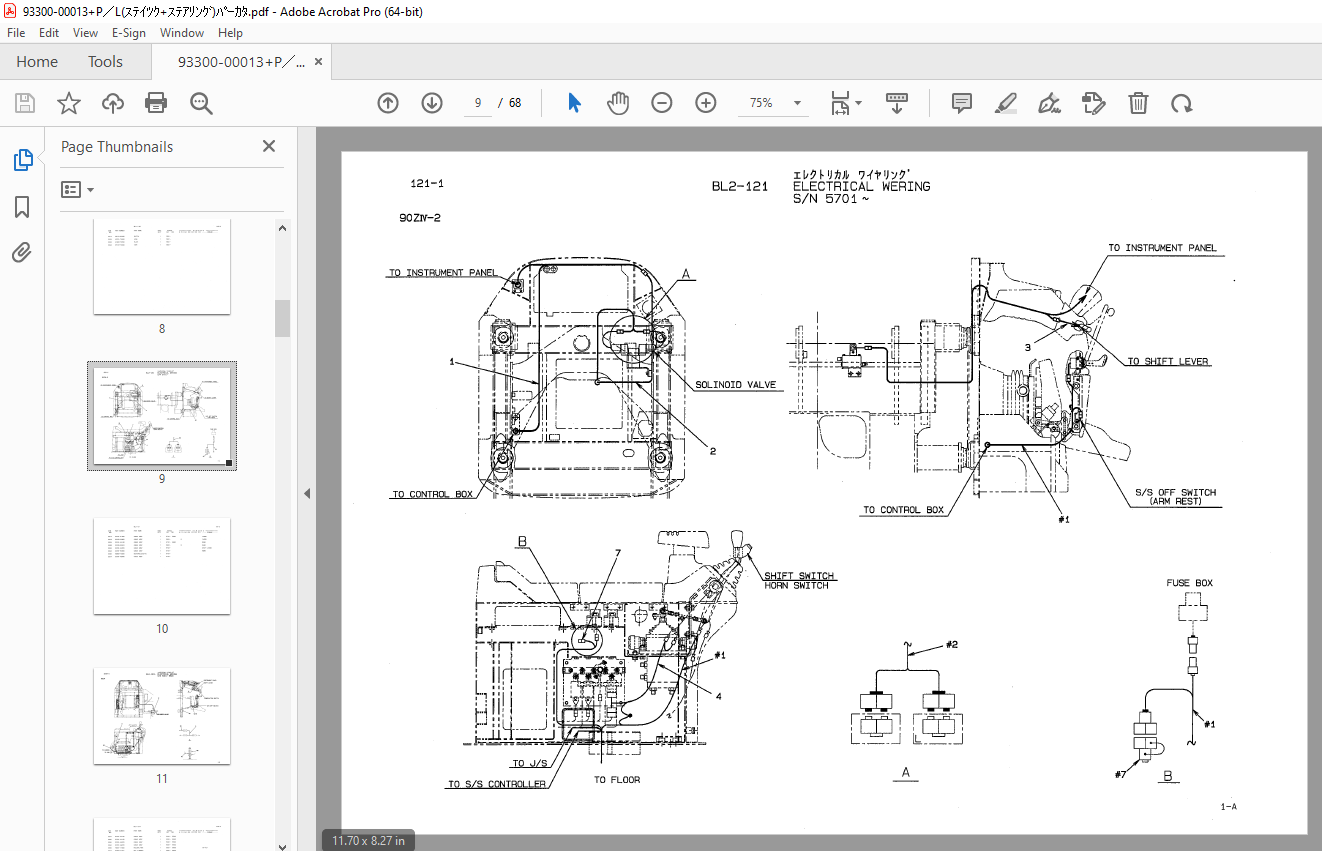Open the View menu

[85, 33]
